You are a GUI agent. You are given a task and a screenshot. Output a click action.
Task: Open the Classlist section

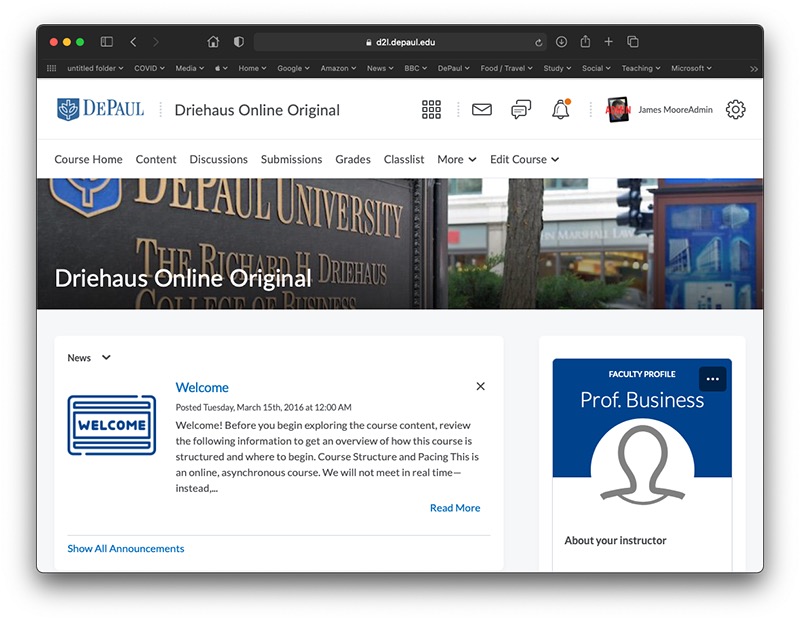403,159
